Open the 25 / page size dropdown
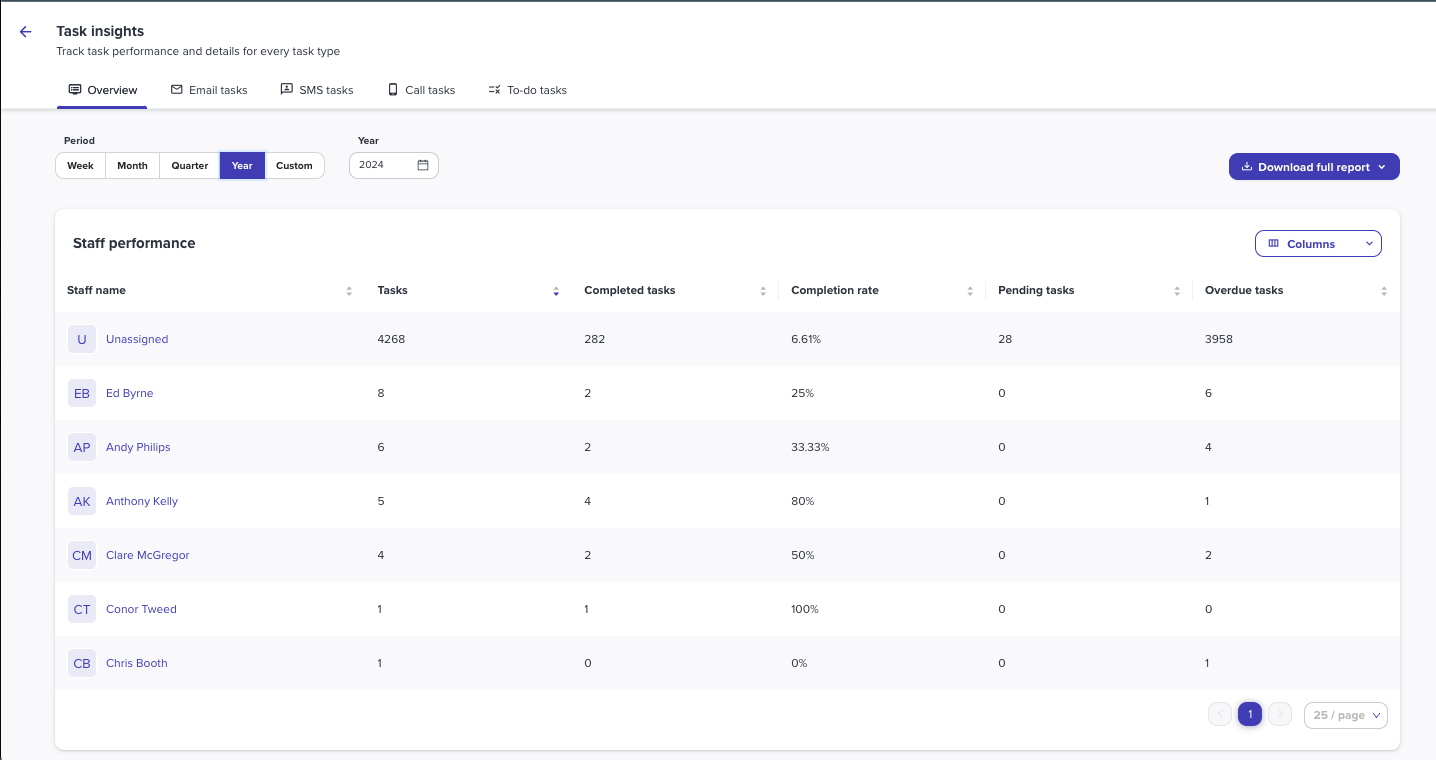 click(x=1346, y=715)
